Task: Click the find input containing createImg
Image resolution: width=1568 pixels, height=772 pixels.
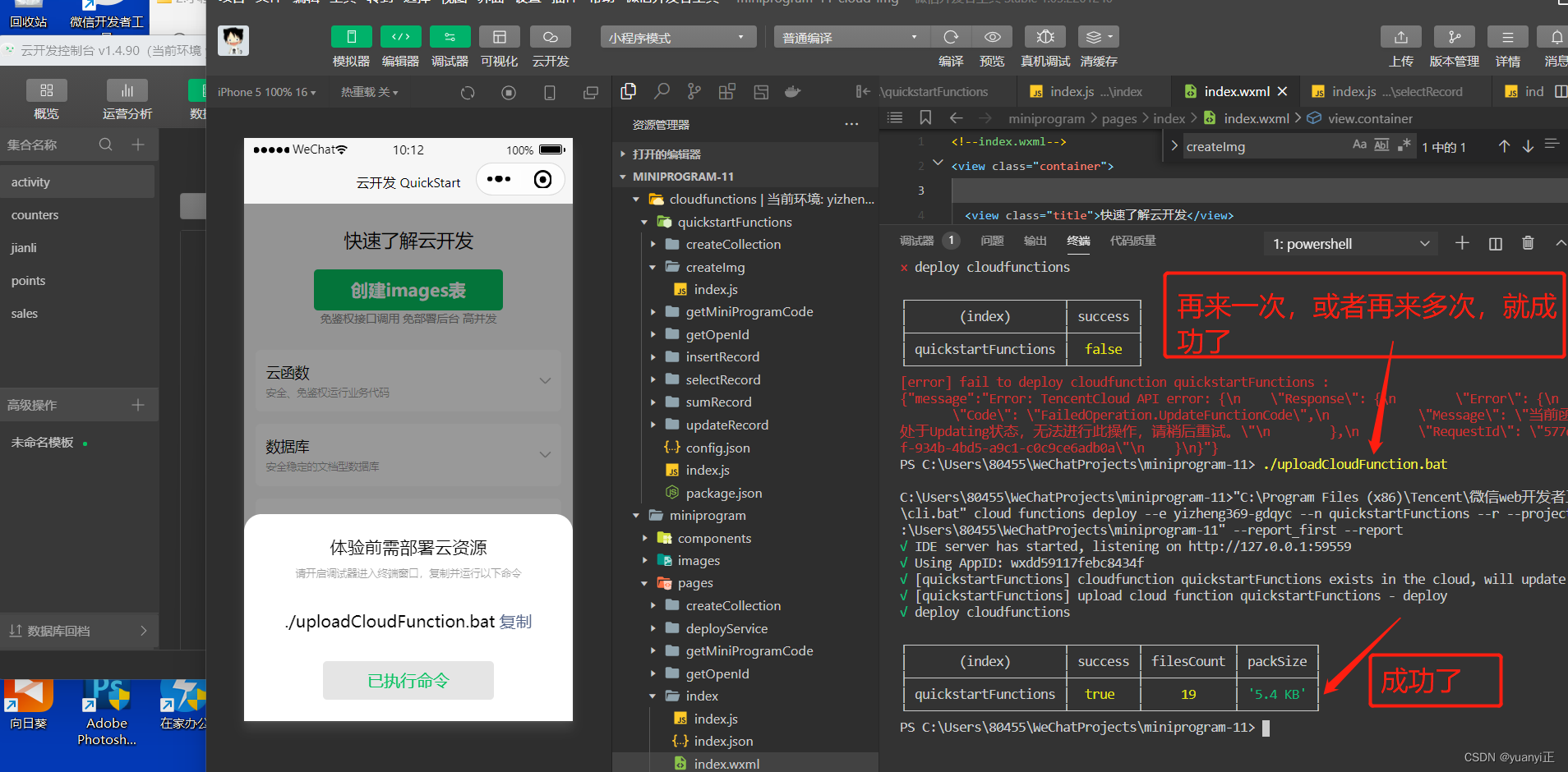Action: coord(1264,146)
